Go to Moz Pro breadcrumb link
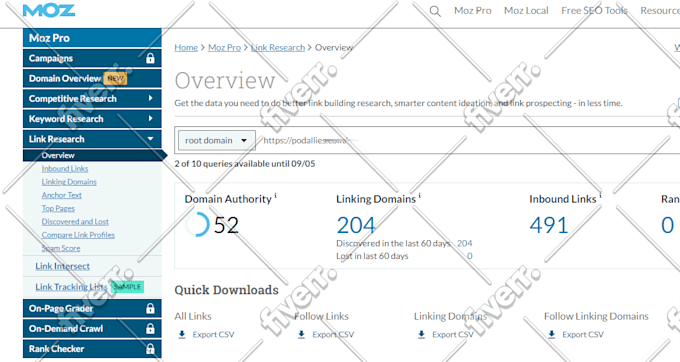The height and width of the screenshot is (362, 680). tap(224, 47)
